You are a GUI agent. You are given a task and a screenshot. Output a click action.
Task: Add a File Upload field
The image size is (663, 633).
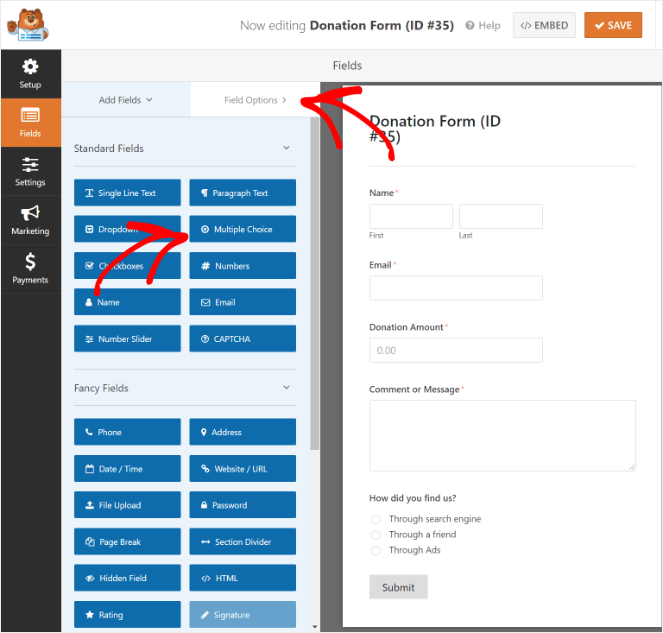(127, 505)
